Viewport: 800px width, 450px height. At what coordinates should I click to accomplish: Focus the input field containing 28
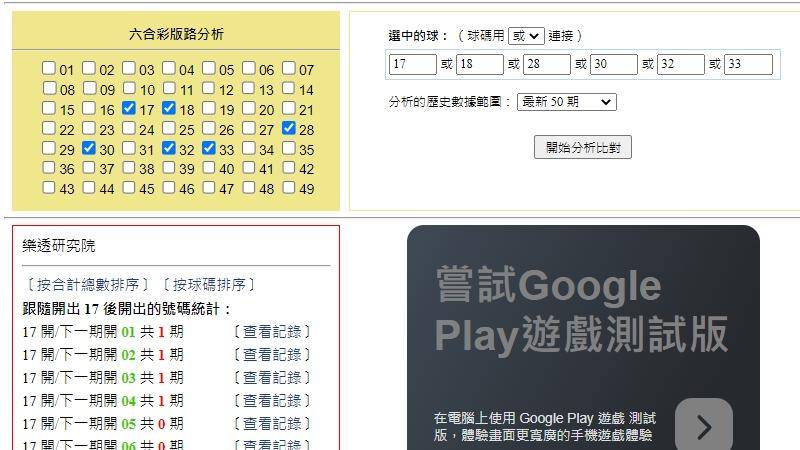546,65
